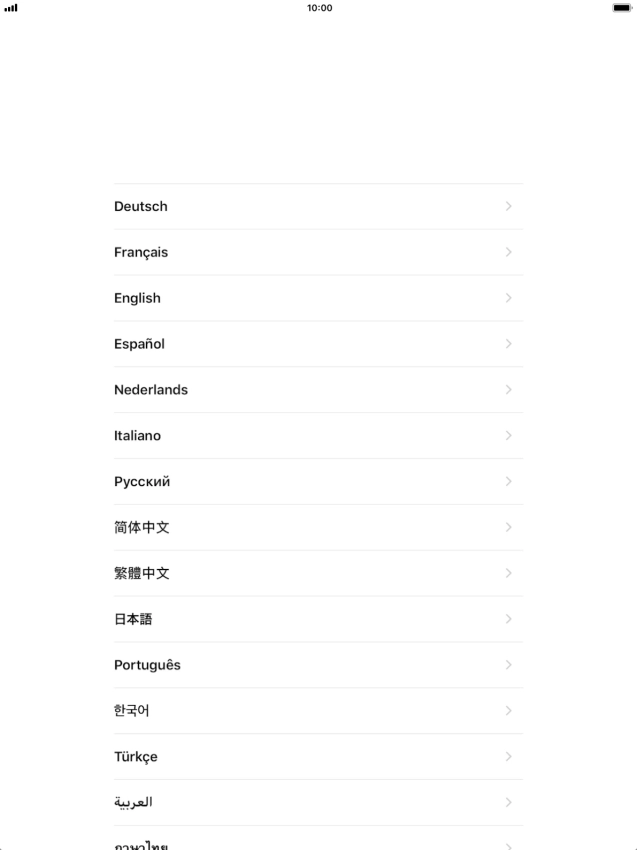Click the chevron beside Русский
The height and width of the screenshot is (850, 637).
[x=509, y=481]
